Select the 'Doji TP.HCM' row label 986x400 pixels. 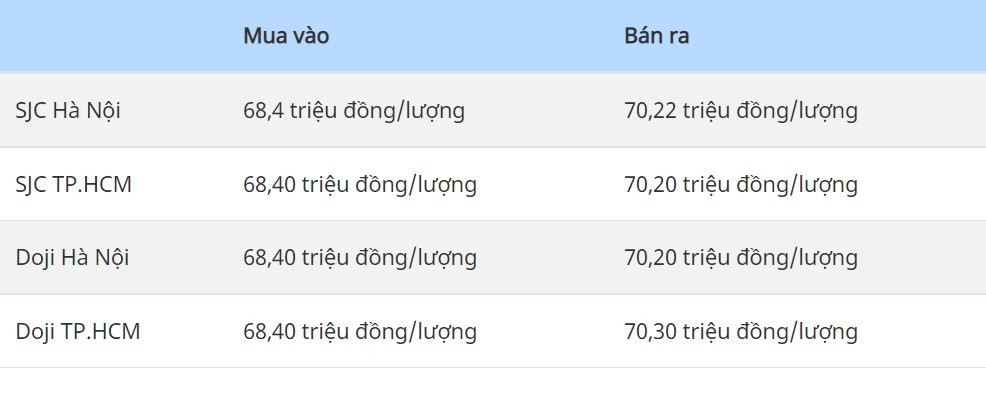(x=78, y=332)
